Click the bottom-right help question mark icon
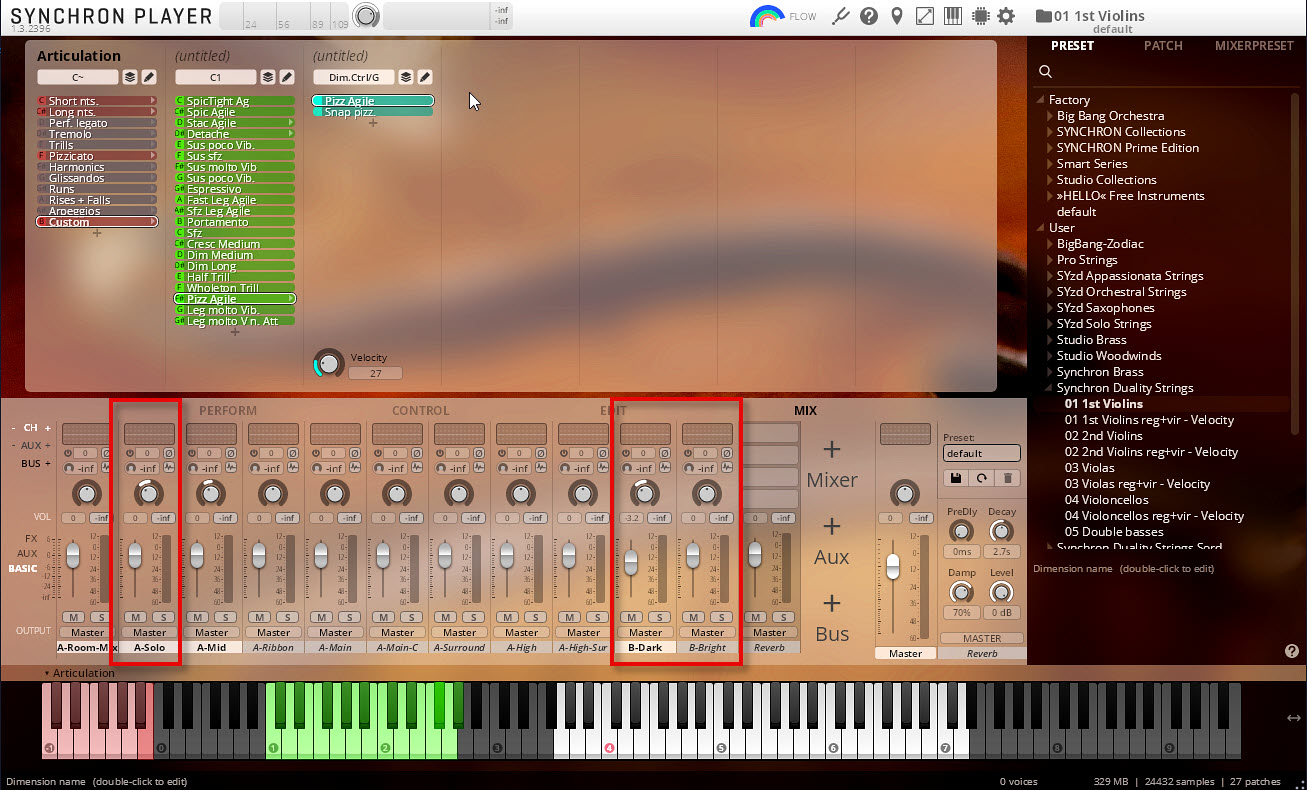This screenshot has width=1307, height=790. tap(1291, 651)
